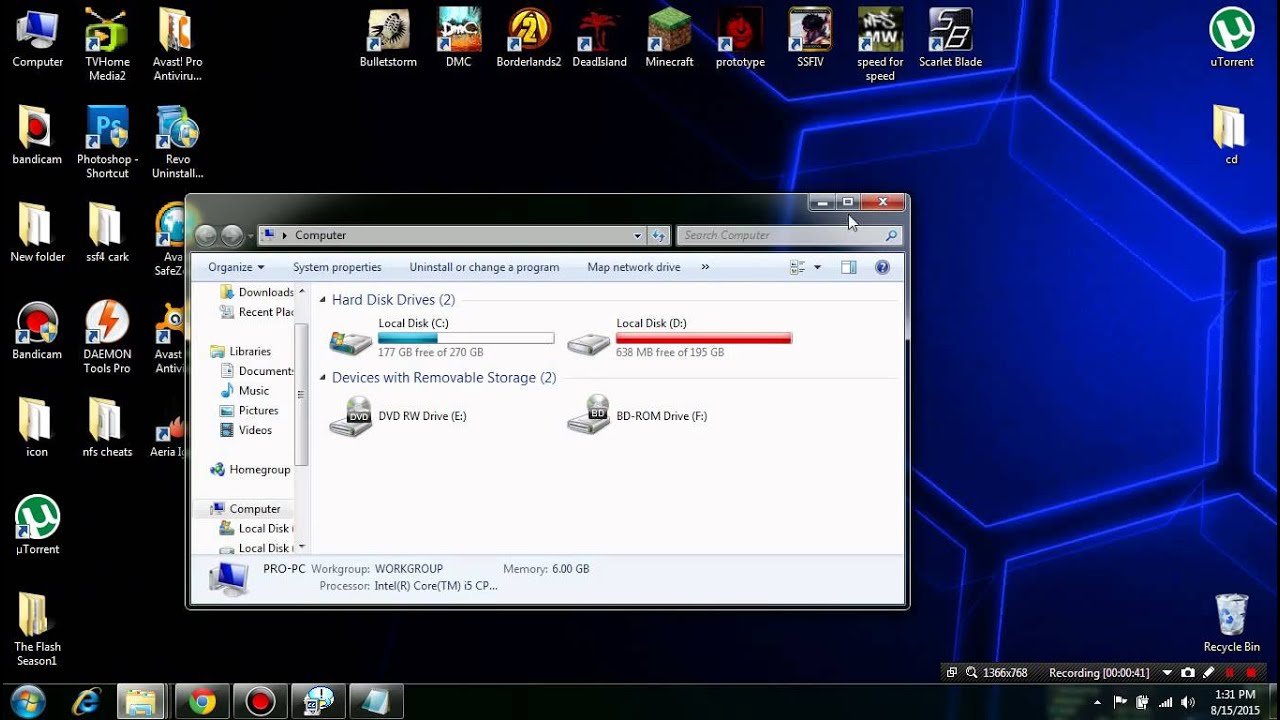
Task: Click Map network drive
Action: (x=633, y=267)
